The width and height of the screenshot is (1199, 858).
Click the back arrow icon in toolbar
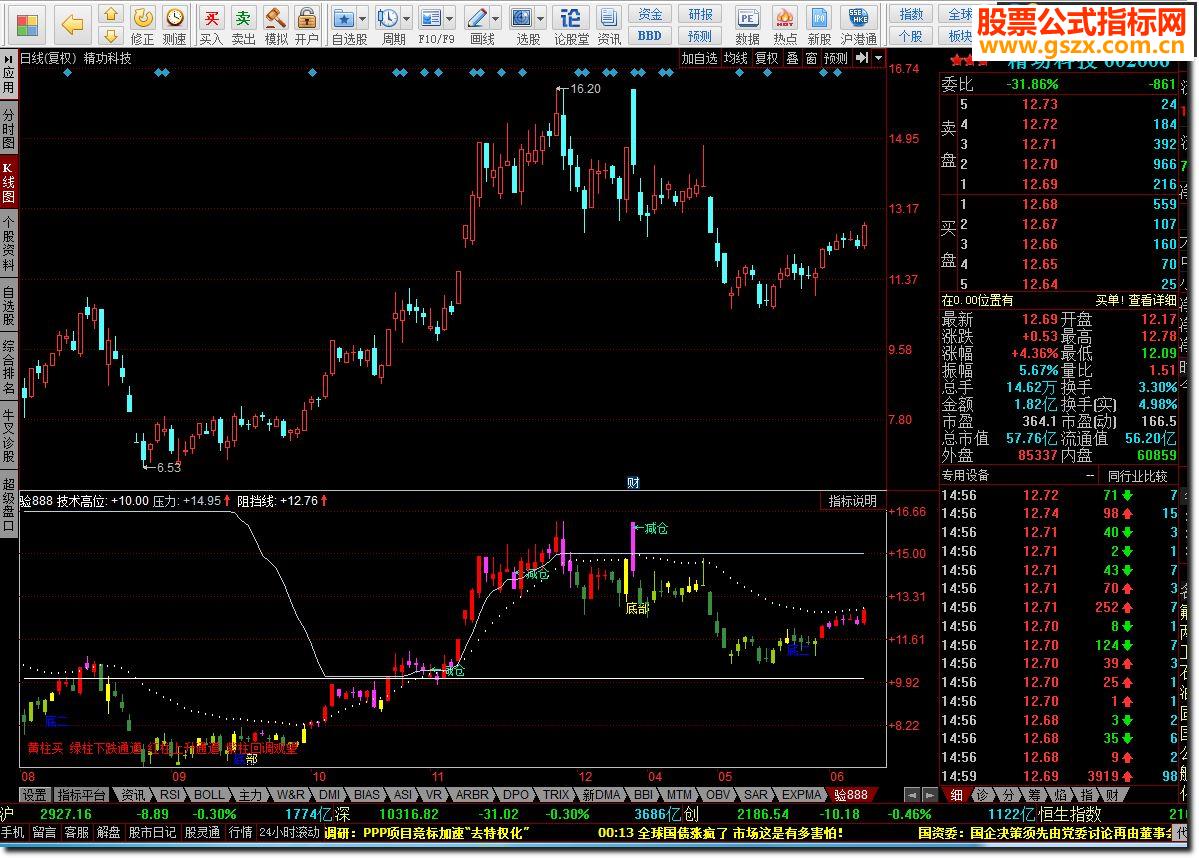click(72, 23)
